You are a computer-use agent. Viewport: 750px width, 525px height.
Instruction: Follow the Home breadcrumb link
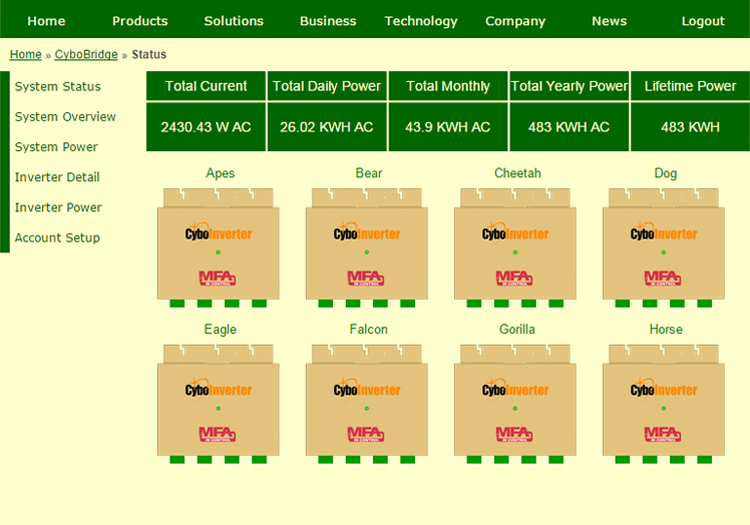click(26, 55)
